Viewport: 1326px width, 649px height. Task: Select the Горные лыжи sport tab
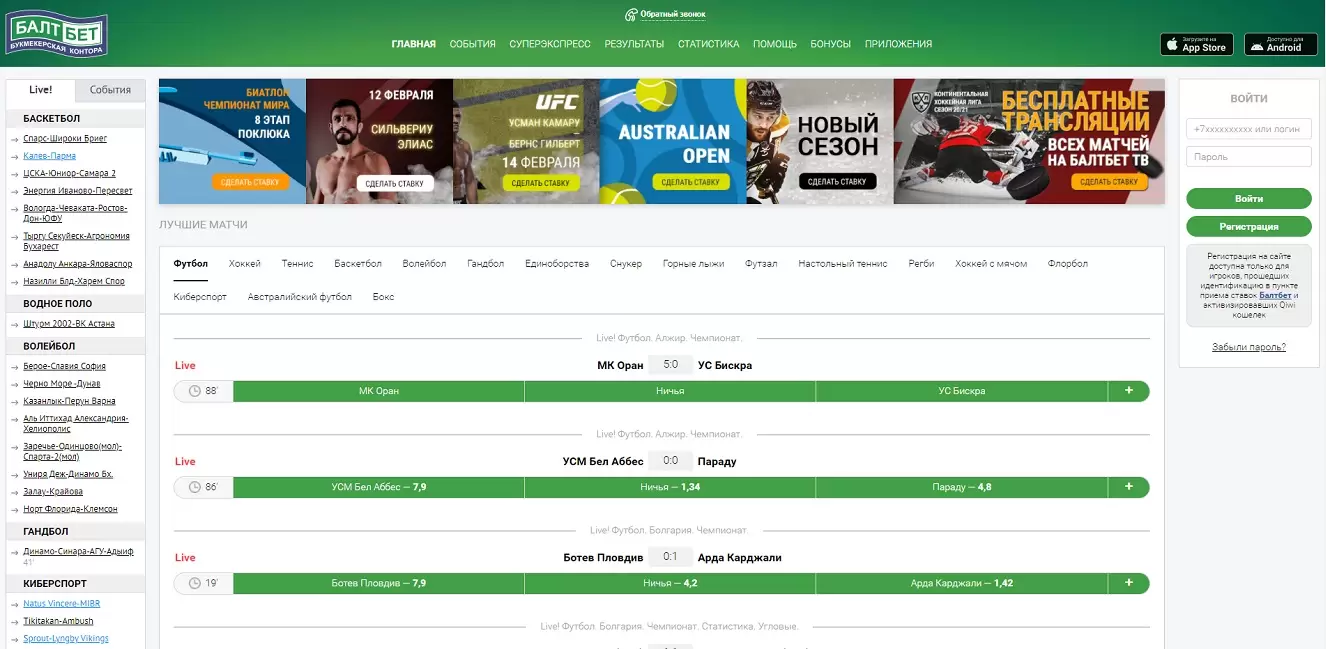coord(693,264)
